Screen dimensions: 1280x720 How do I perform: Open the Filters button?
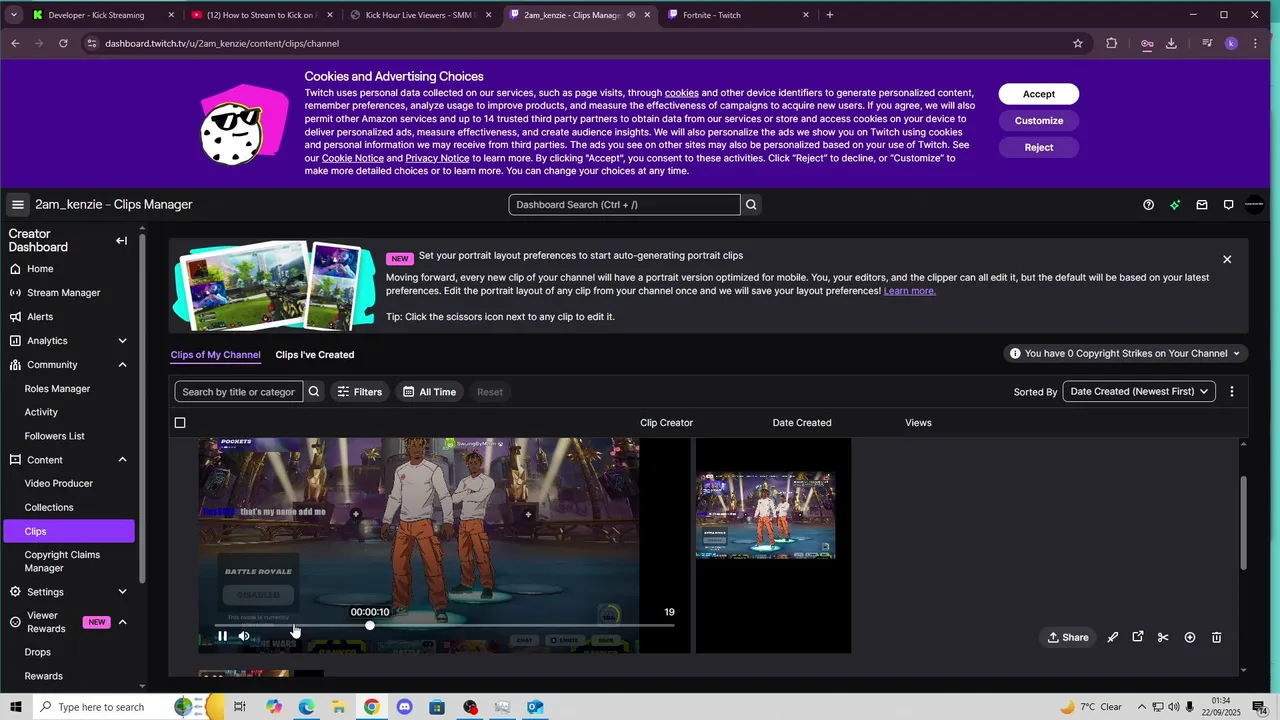coord(359,392)
